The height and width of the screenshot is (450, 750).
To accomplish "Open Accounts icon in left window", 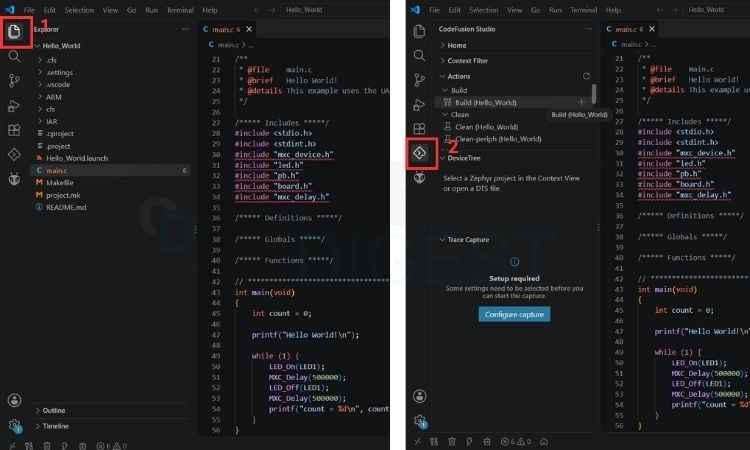I will [14, 400].
